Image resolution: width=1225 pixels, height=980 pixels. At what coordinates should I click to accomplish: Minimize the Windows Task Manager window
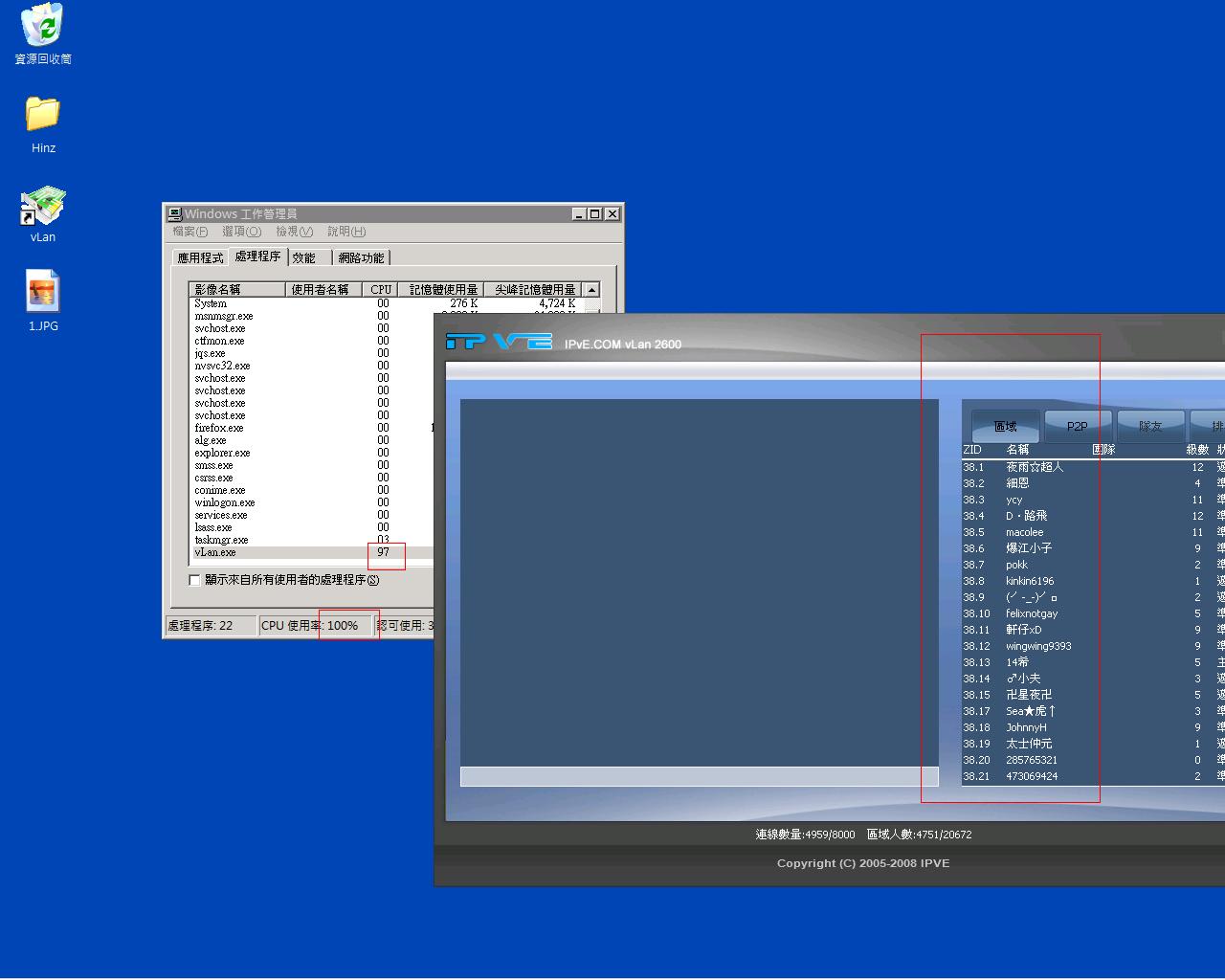pyautogui.click(x=579, y=214)
